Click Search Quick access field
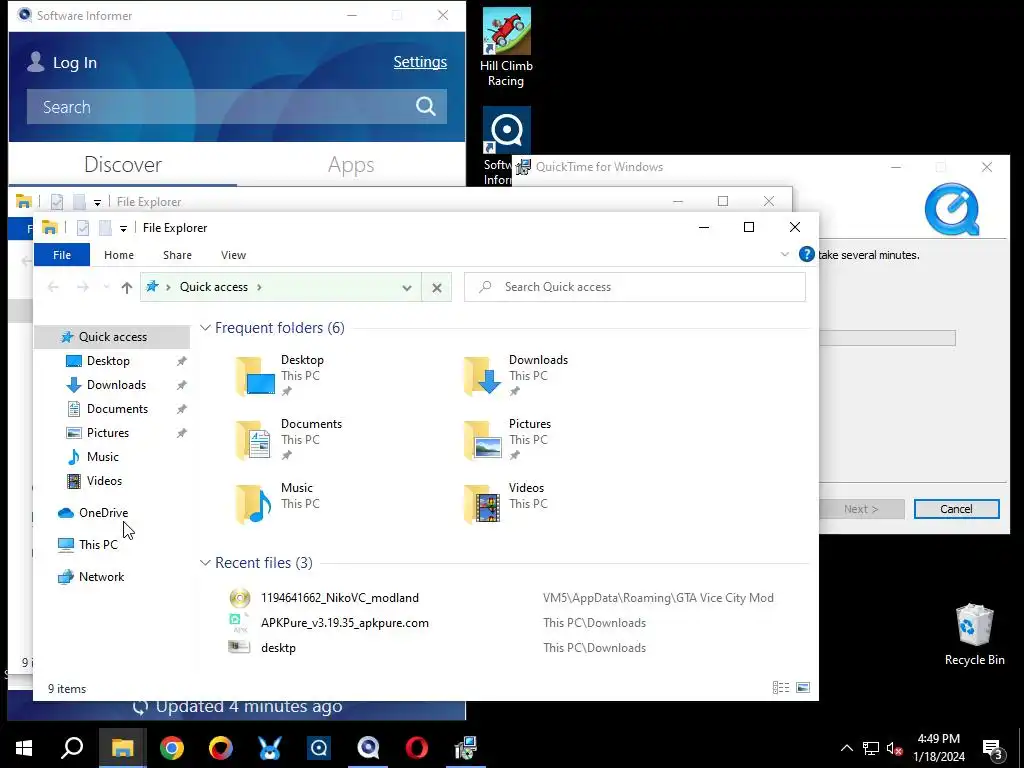 coord(635,287)
